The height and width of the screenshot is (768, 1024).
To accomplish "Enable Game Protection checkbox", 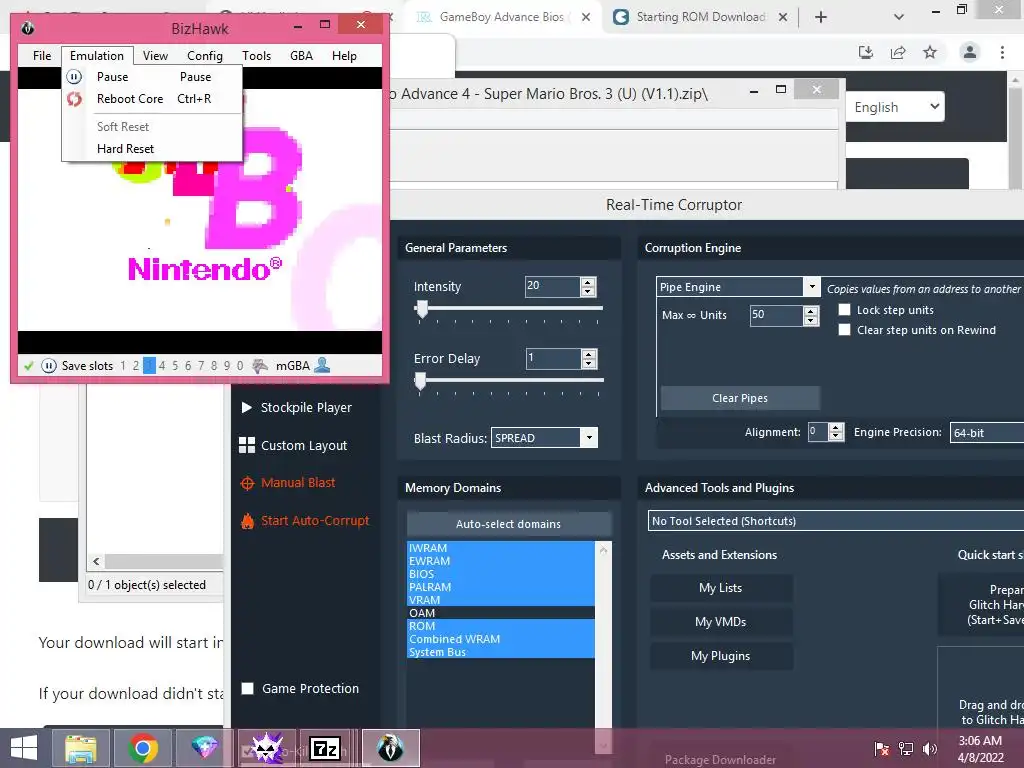I will (248, 688).
